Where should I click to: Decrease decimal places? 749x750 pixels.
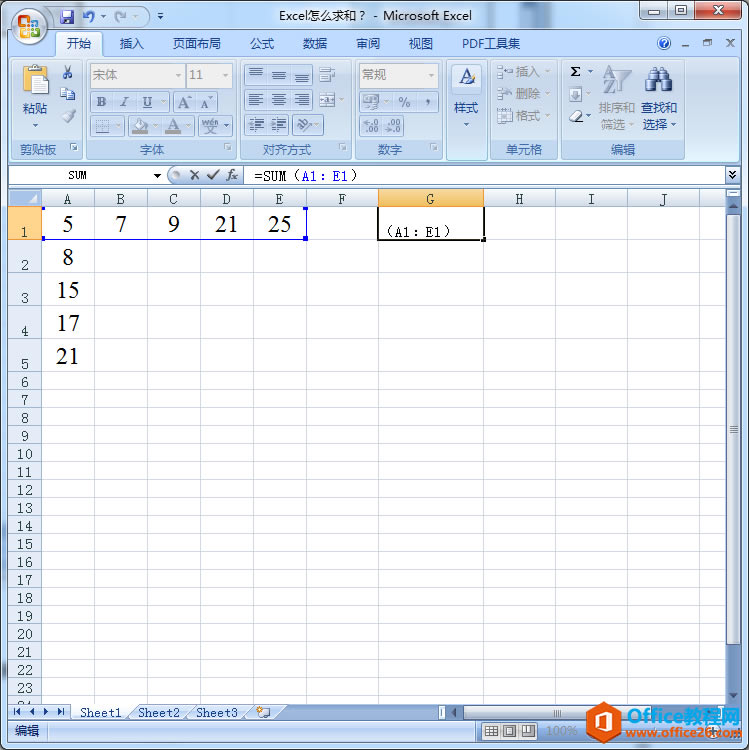pos(393,126)
